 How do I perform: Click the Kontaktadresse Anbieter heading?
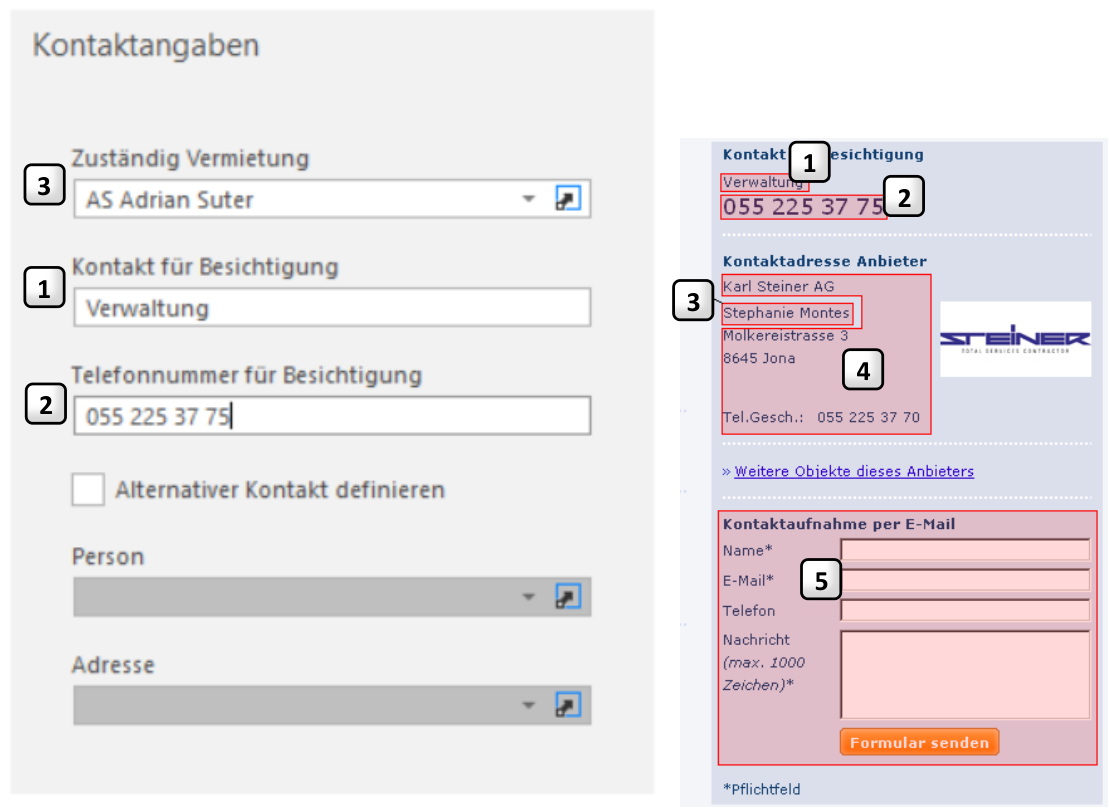(x=825, y=261)
